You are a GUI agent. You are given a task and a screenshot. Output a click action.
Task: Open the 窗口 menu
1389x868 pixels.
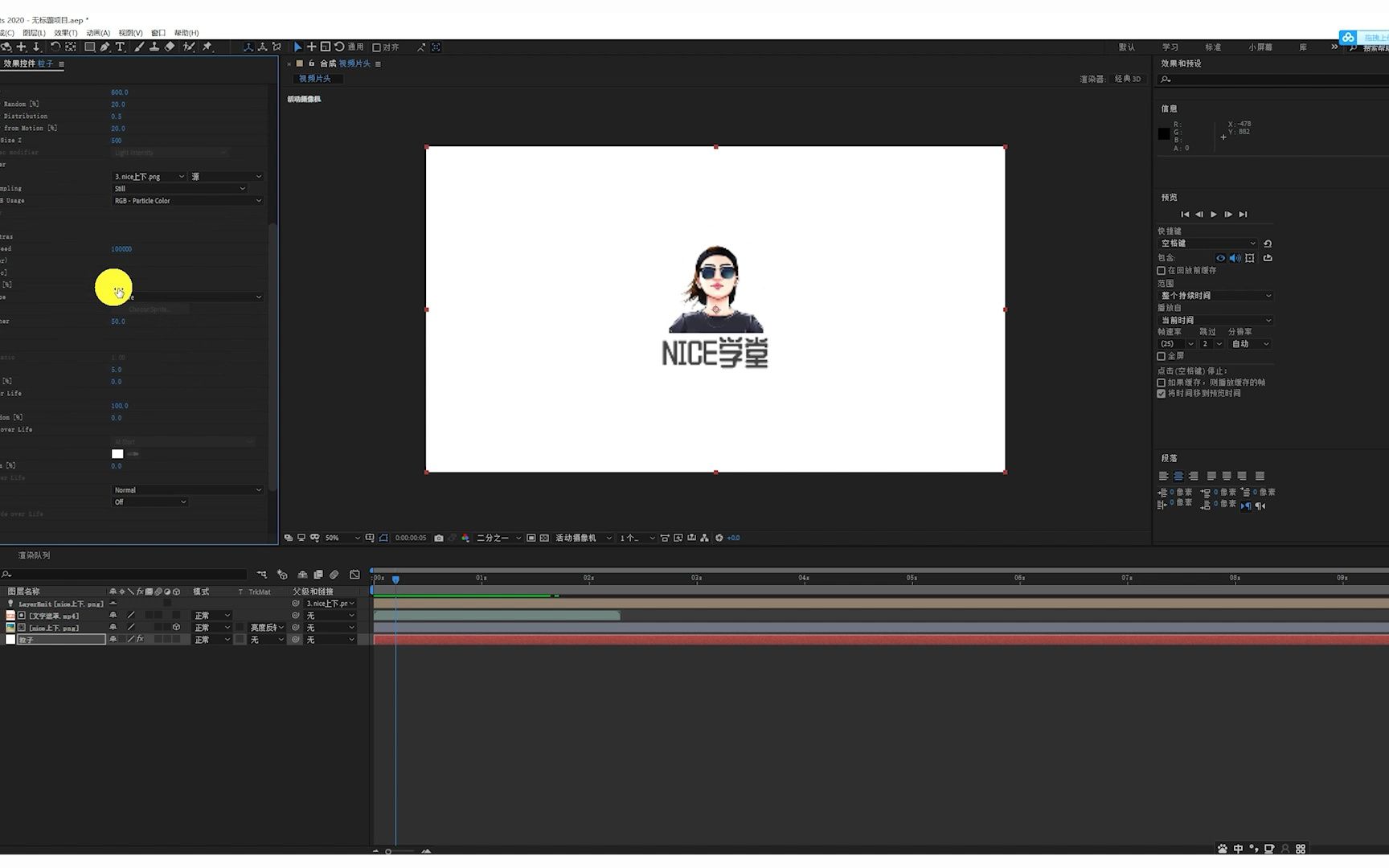click(158, 33)
